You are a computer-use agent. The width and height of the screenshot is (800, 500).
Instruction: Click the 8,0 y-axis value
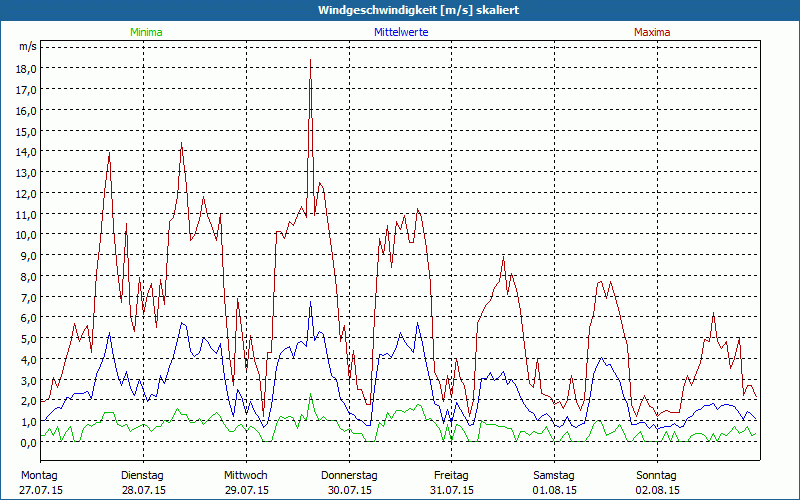(x=29, y=277)
